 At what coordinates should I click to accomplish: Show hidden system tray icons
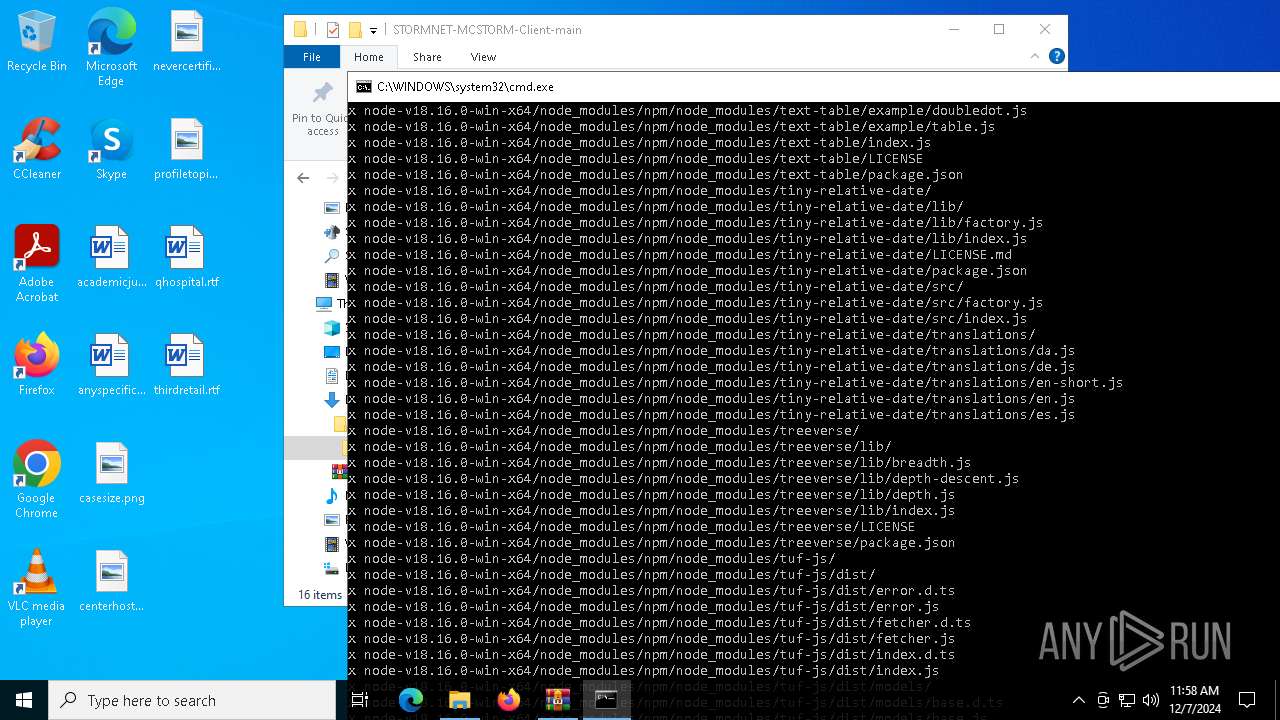pyautogui.click(x=1078, y=700)
